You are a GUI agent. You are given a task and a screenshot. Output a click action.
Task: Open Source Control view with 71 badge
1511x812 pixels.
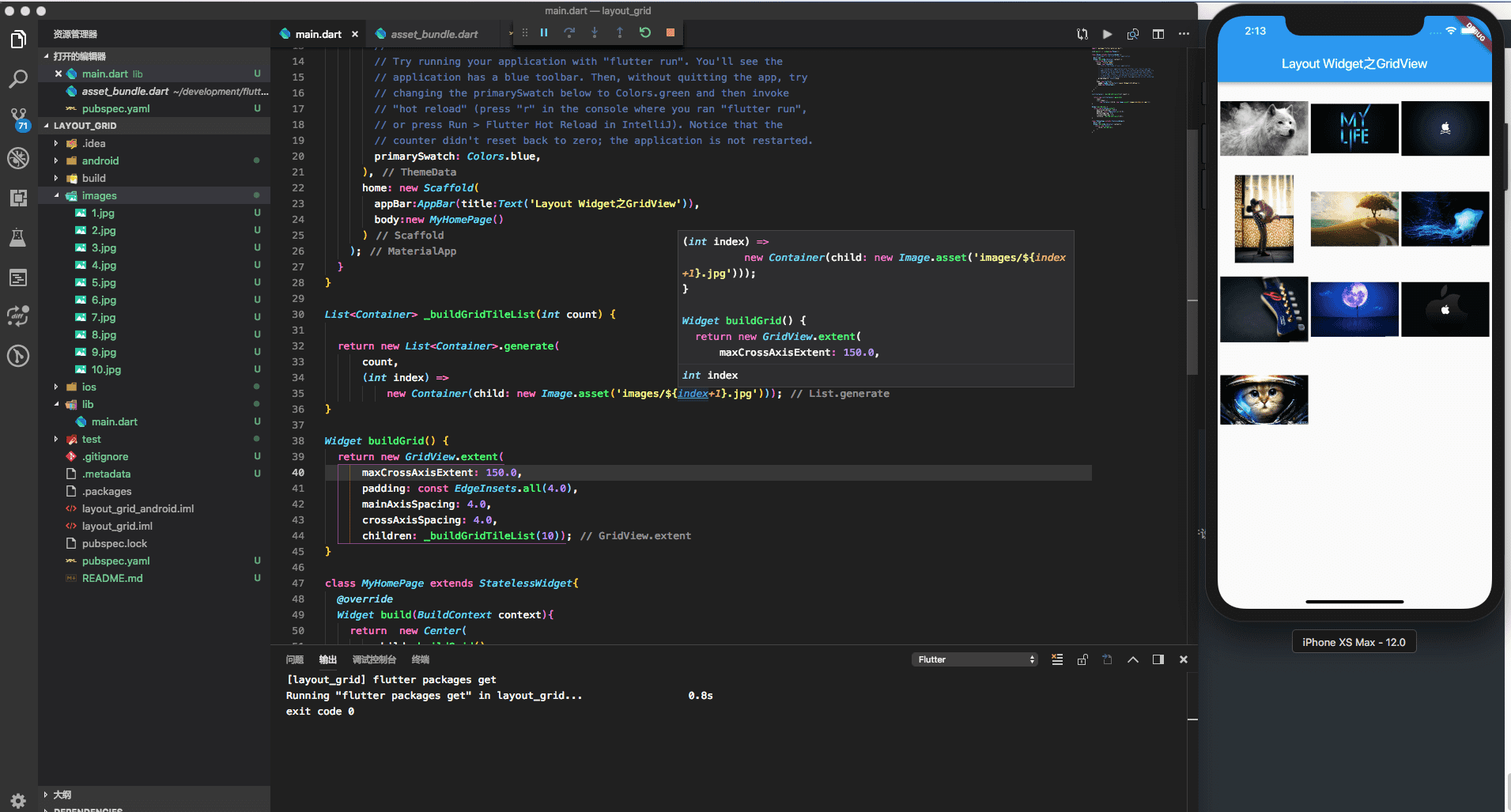coord(18,119)
